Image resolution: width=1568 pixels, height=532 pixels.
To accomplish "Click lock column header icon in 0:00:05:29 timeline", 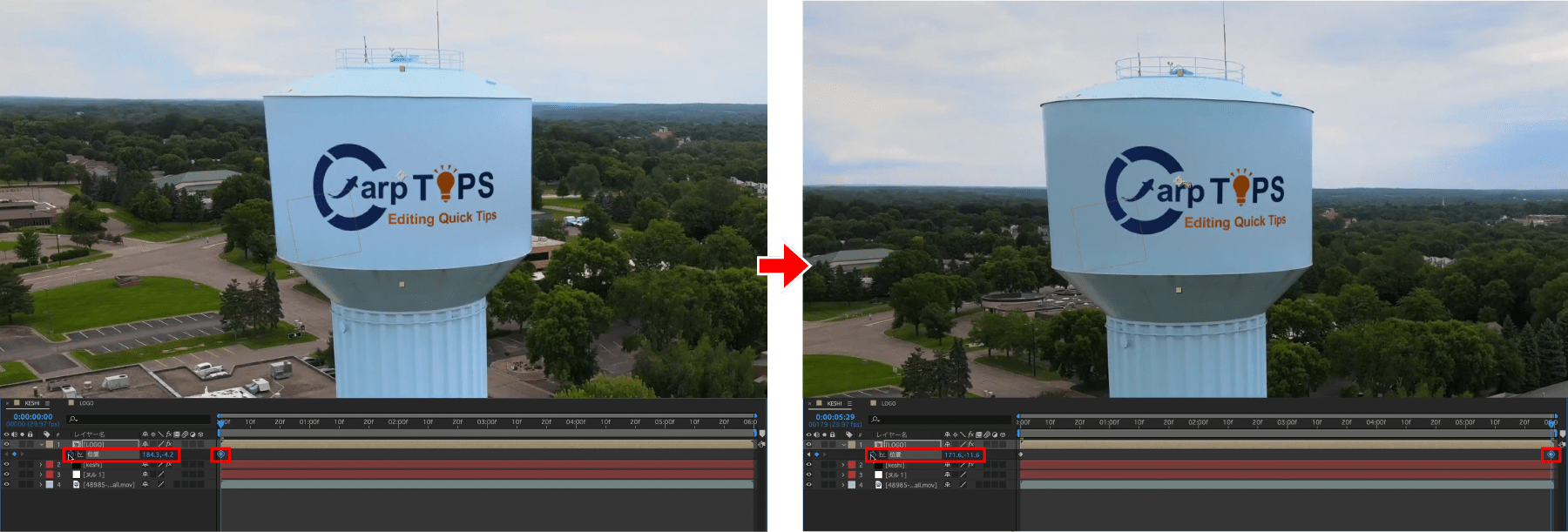I will [832, 434].
